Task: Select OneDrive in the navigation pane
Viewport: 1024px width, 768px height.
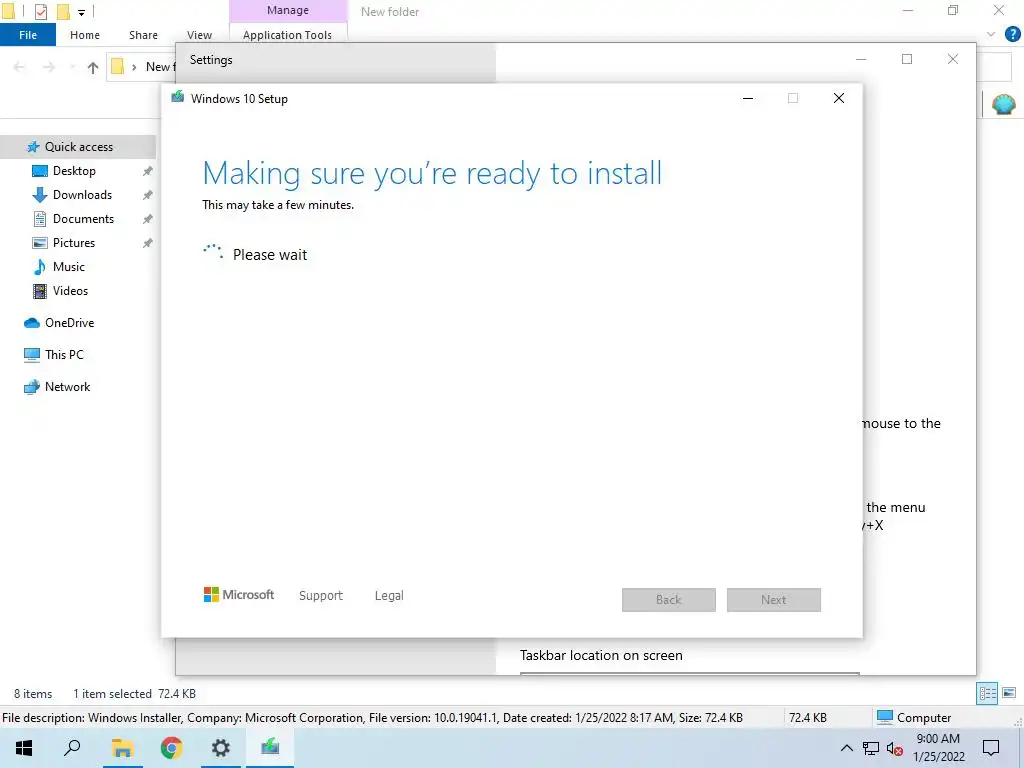Action: [69, 323]
